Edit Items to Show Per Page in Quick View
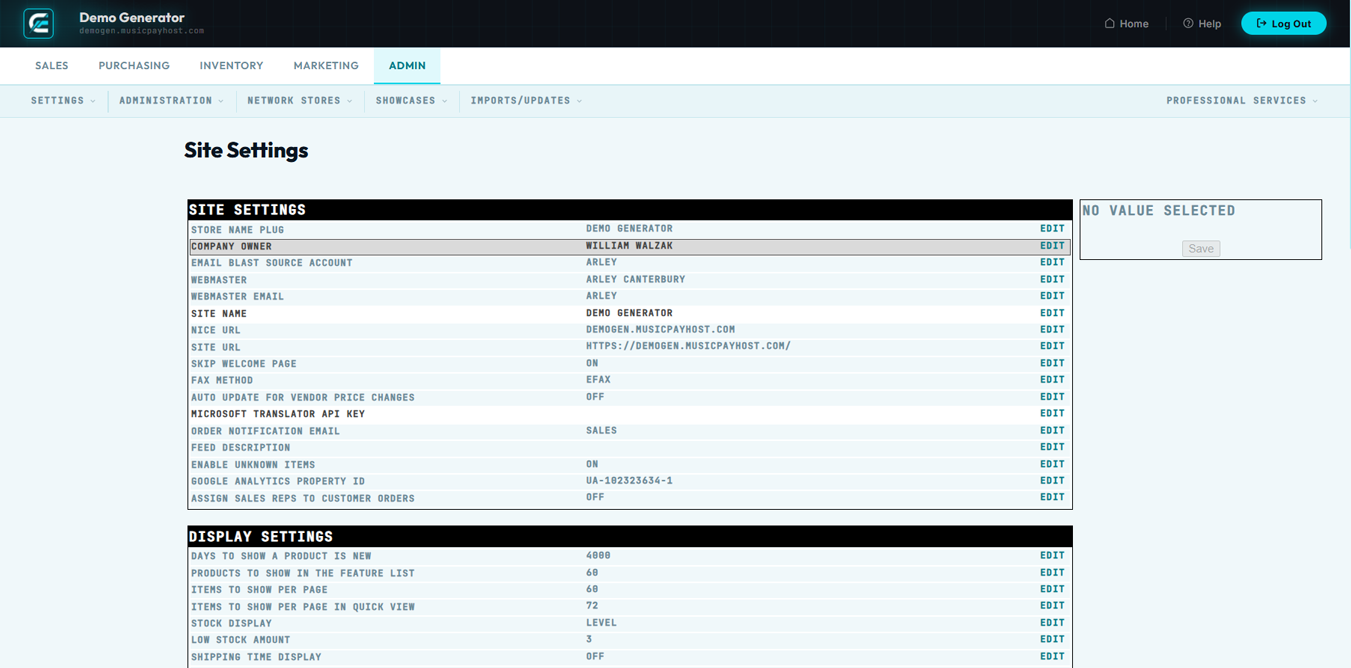1351x668 pixels. (1052, 606)
